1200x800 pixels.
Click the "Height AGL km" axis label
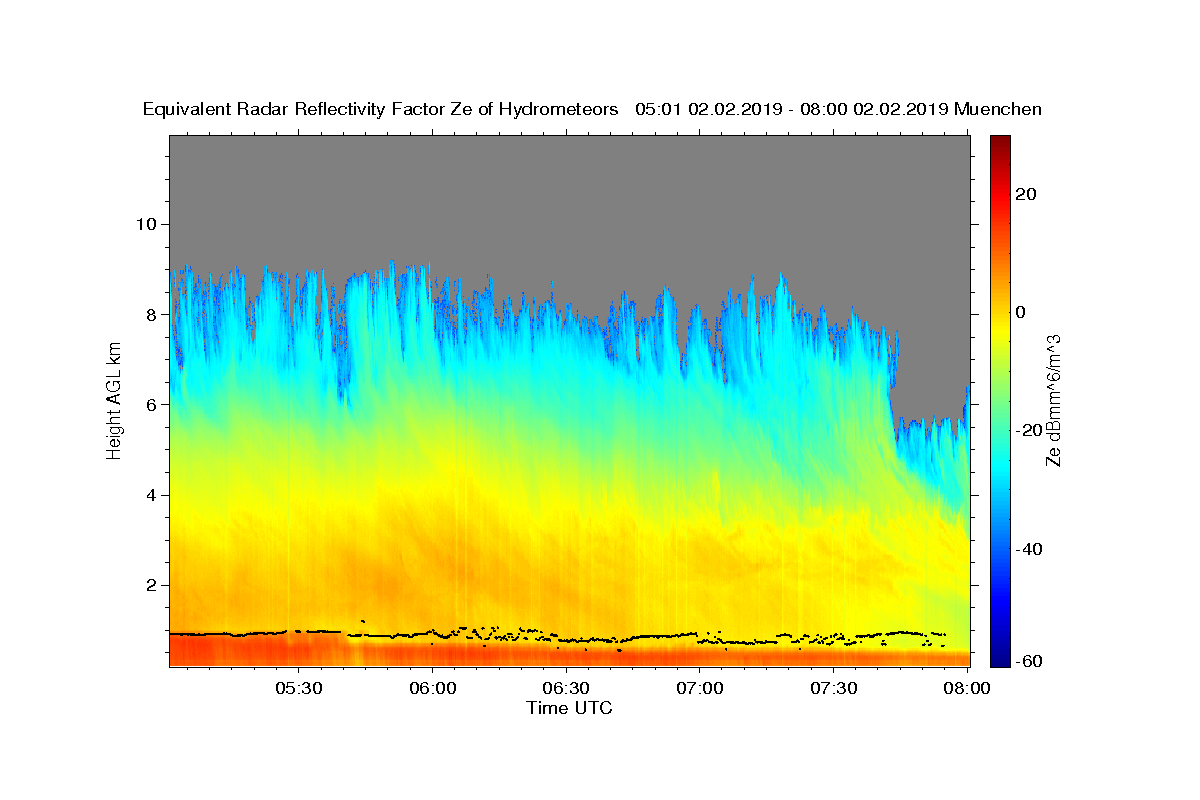click(x=115, y=400)
